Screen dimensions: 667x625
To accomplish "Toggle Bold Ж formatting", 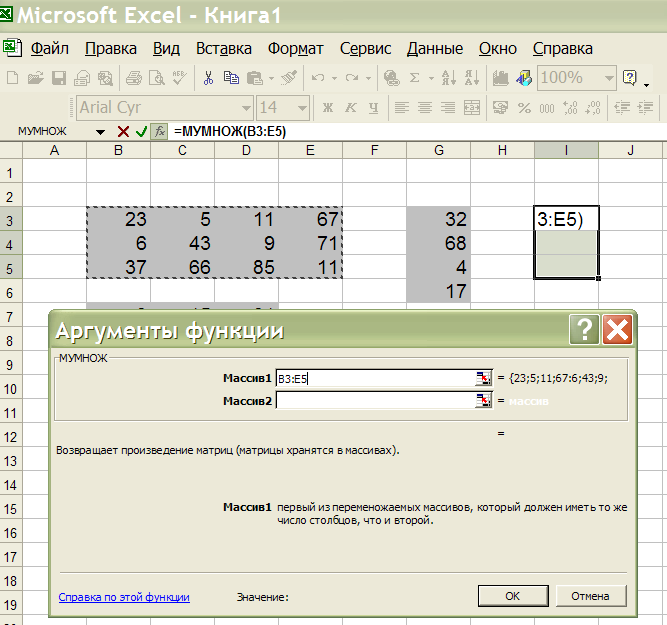I will click(328, 108).
